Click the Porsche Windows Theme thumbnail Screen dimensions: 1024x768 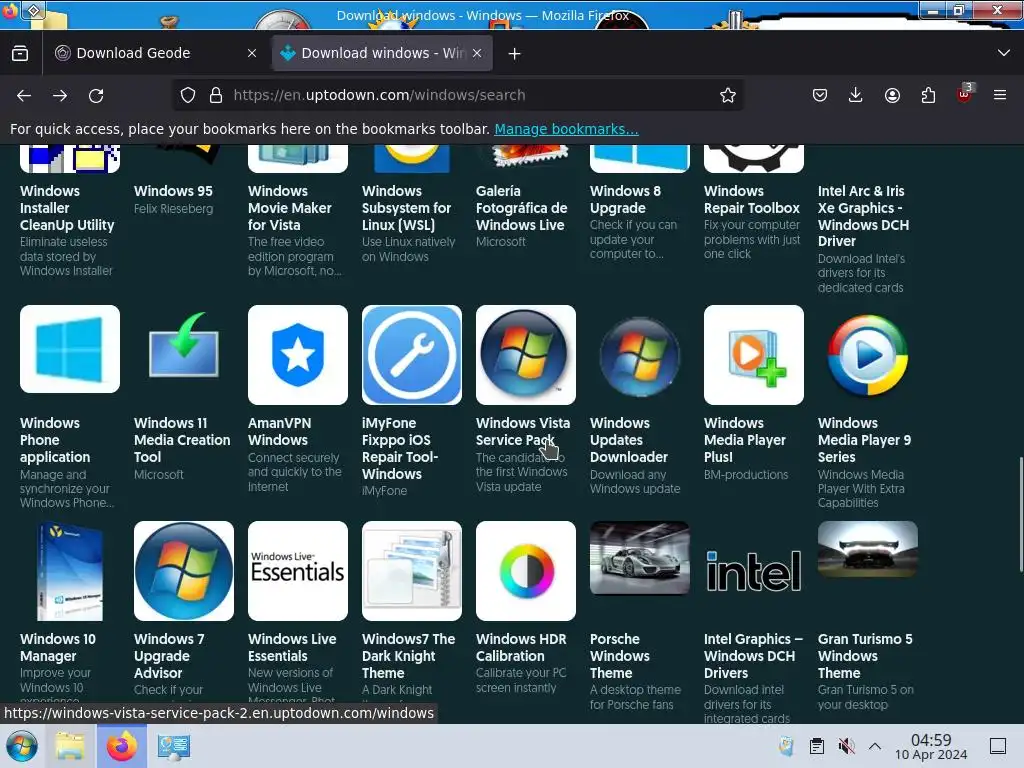[639, 558]
